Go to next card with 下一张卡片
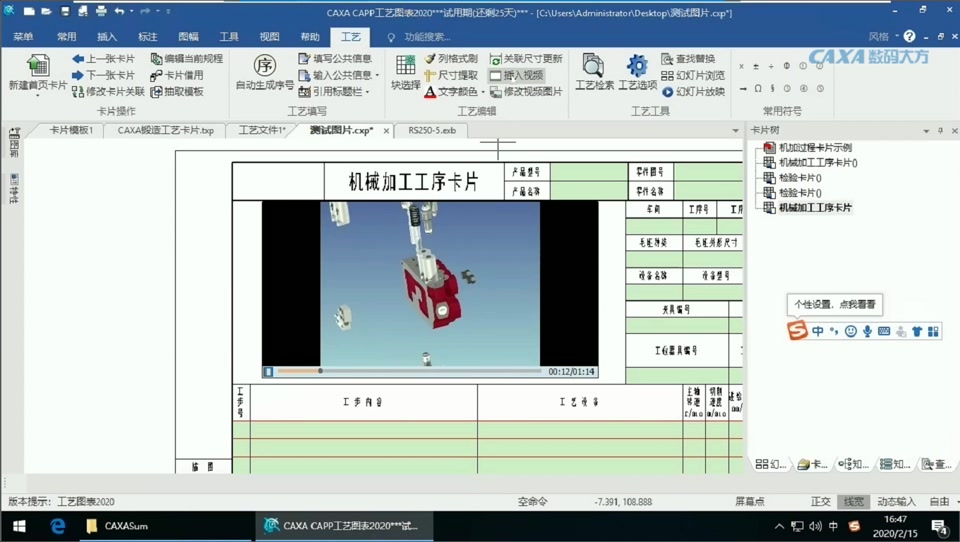This screenshot has height=542, width=960. tap(103, 75)
